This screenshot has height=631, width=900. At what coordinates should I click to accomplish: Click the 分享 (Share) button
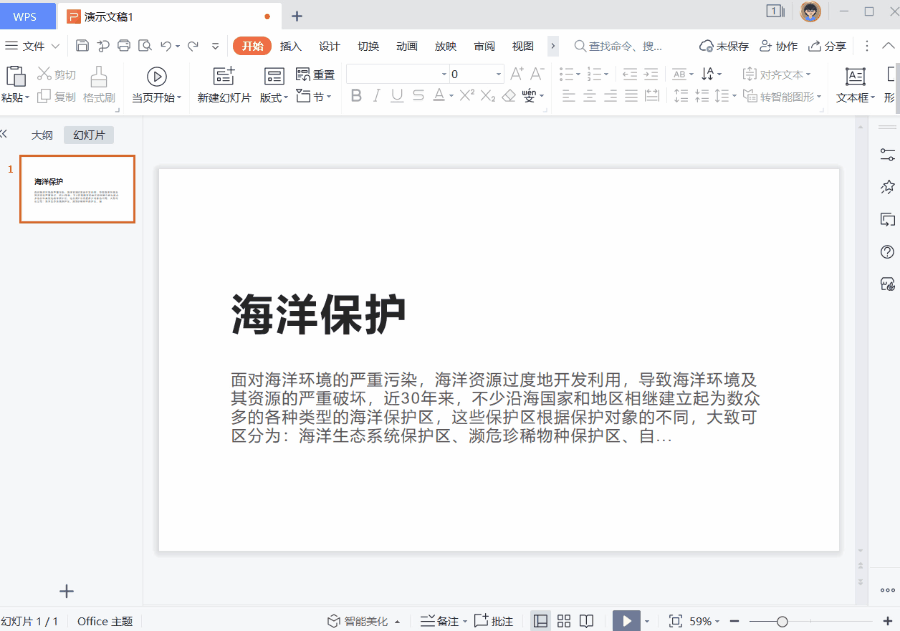(827, 46)
